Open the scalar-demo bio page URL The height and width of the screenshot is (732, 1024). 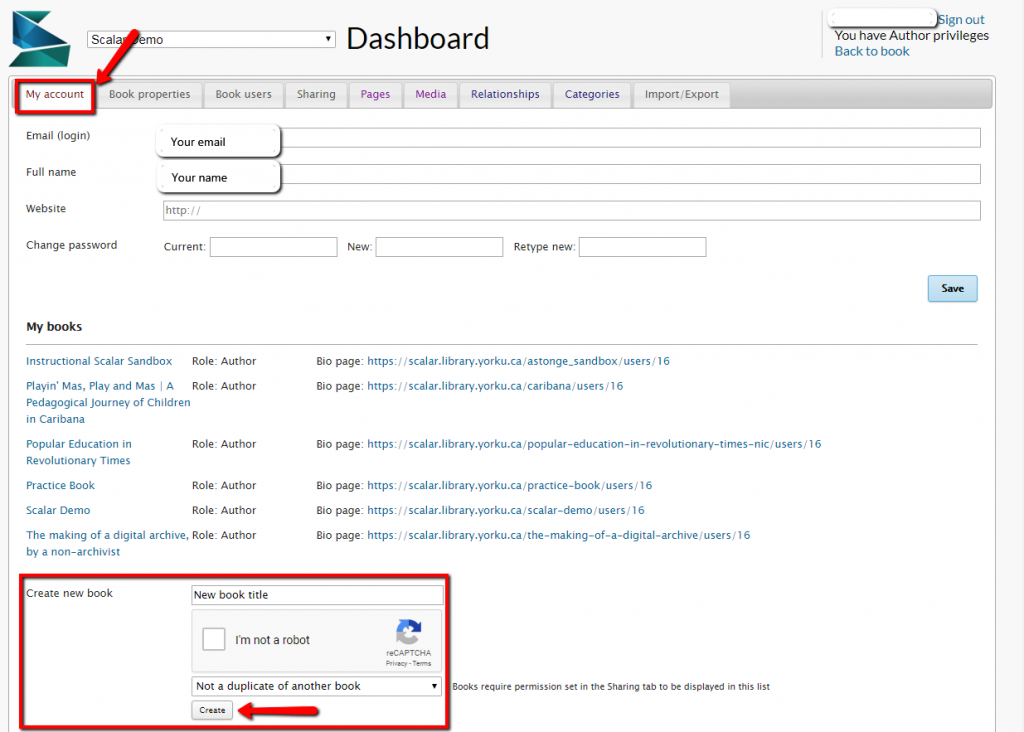coord(505,510)
